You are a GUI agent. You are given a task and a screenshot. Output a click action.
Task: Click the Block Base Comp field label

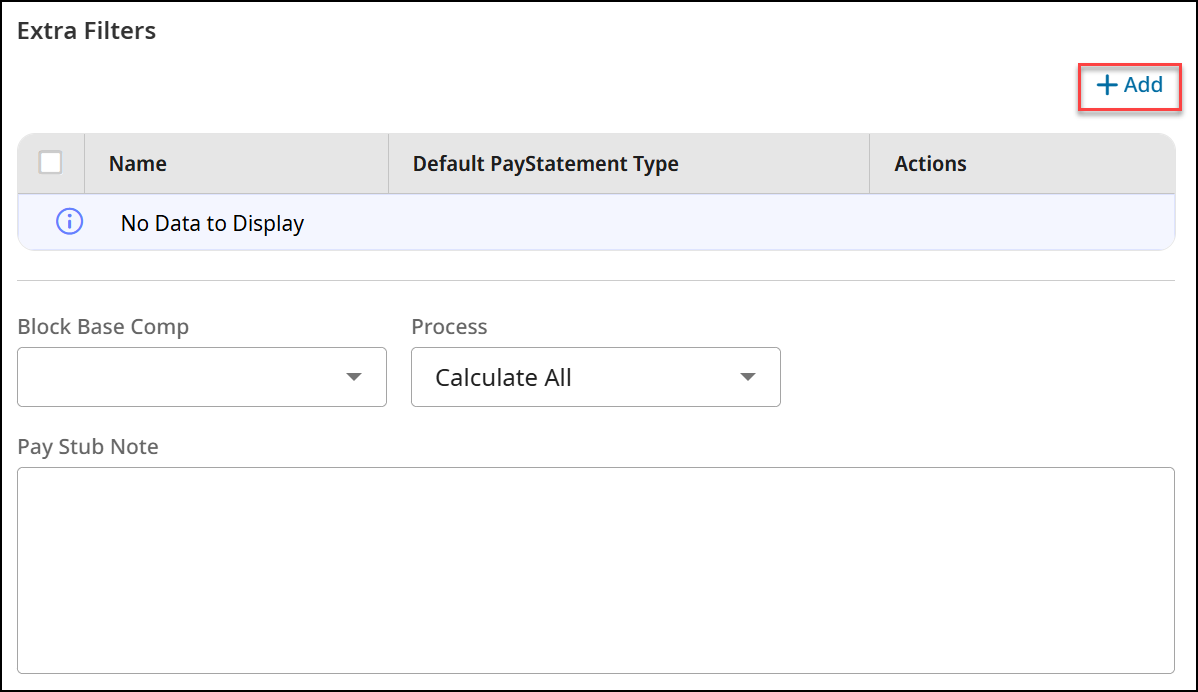[x=103, y=327]
